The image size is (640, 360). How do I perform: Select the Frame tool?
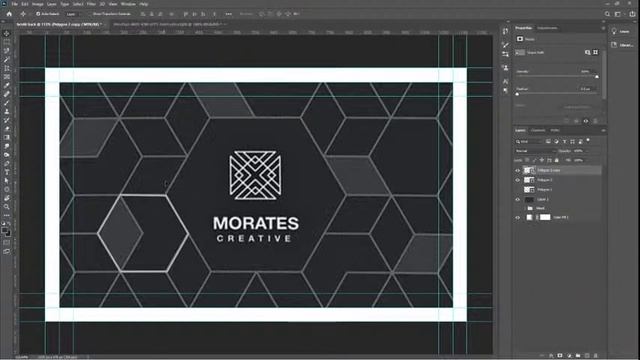coord(7,77)
